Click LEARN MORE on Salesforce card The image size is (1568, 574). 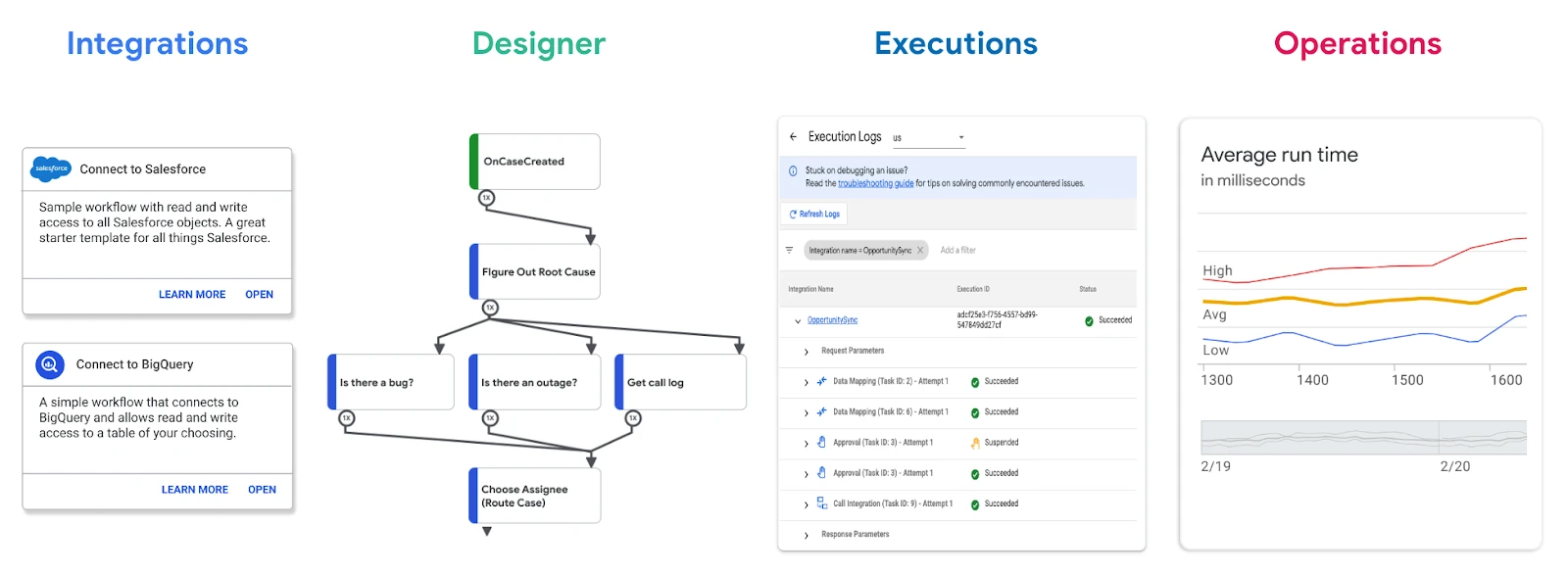(x=192, y=294)
